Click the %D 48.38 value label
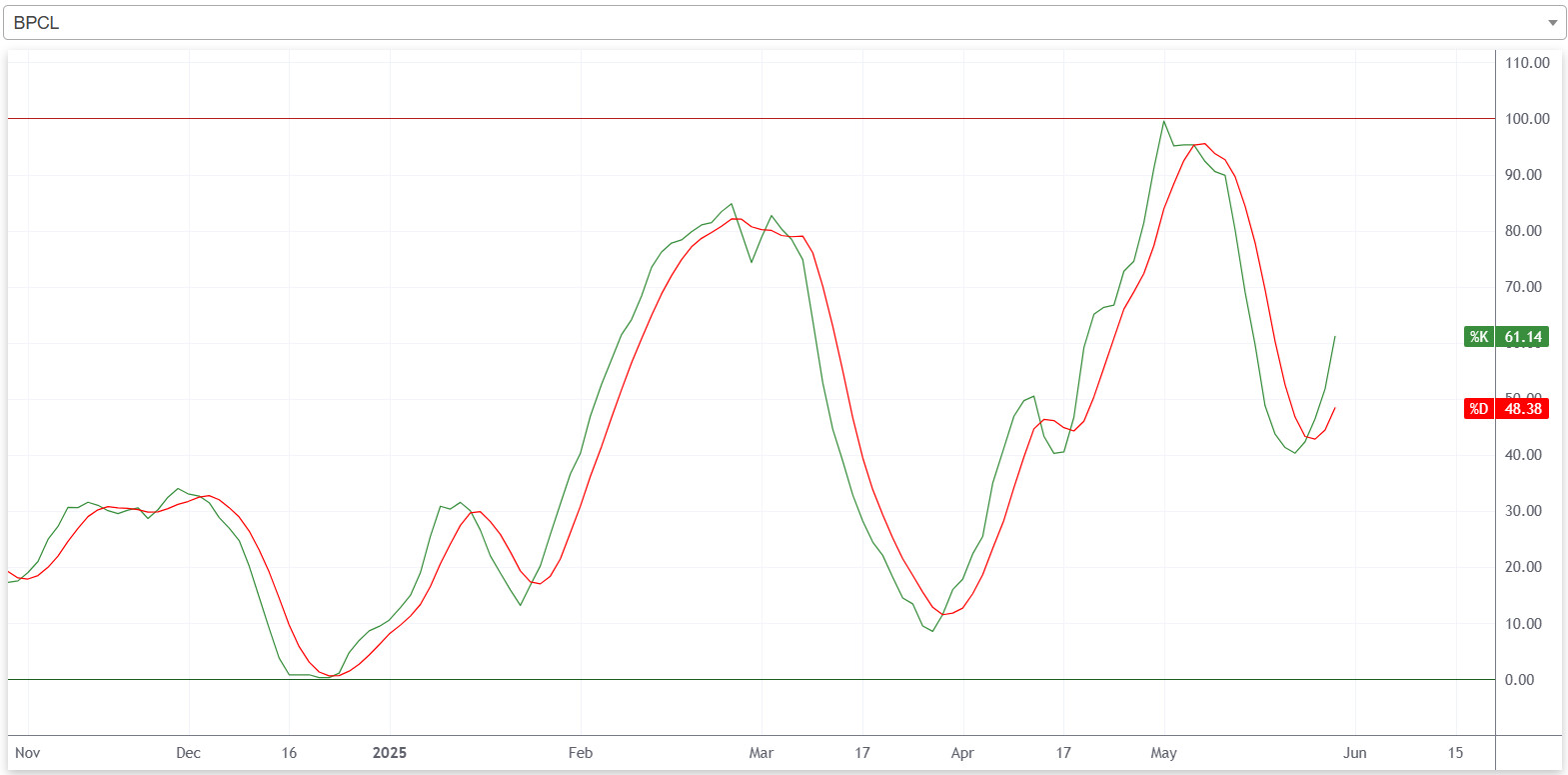1568x775 pixels. coord(1506,409)
